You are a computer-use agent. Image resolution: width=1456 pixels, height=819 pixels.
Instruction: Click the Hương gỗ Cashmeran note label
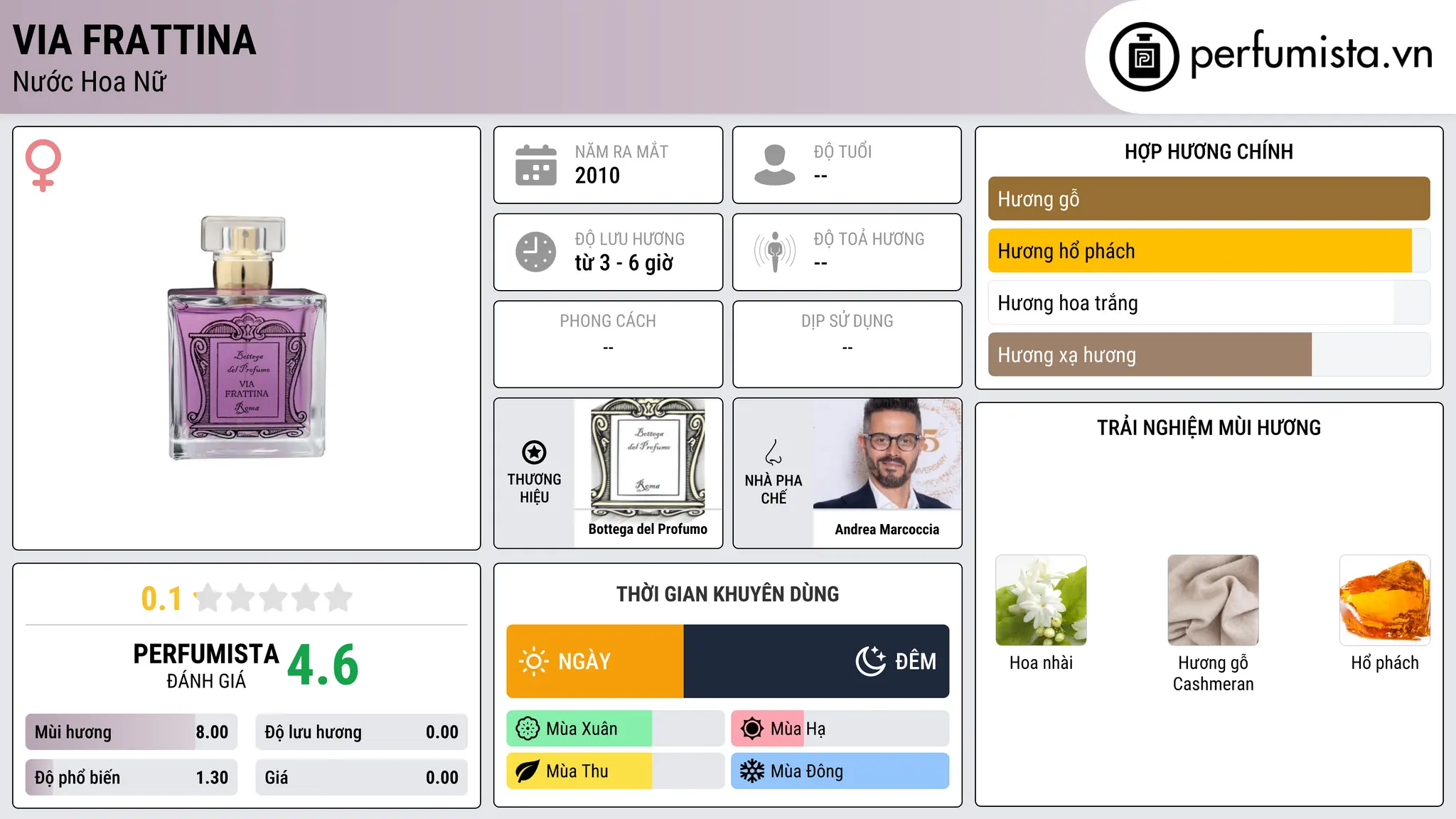pos(1214,673)
